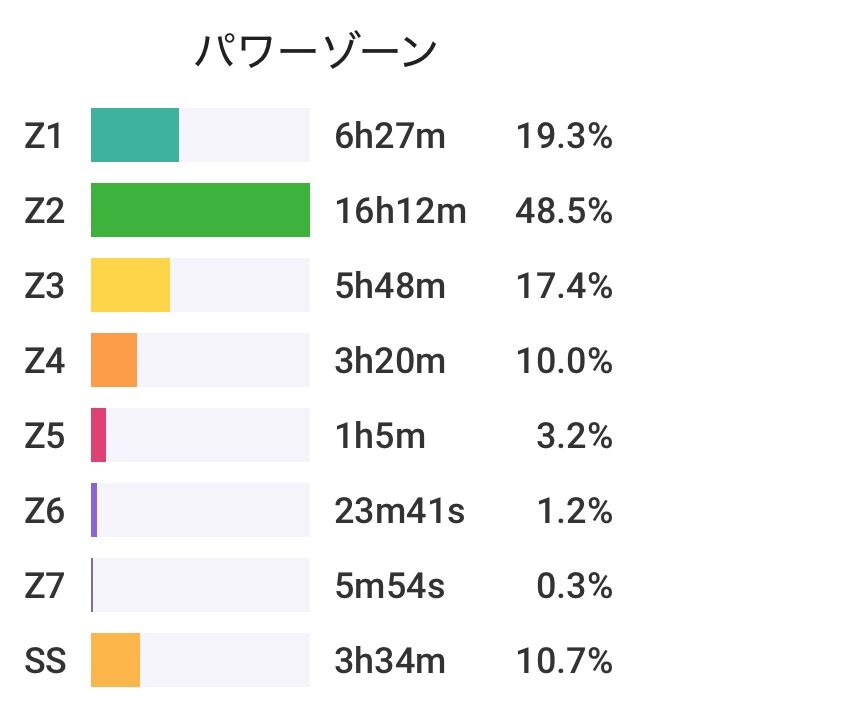Click the Z2 zone label
The image size is (868, 726).
44,210
